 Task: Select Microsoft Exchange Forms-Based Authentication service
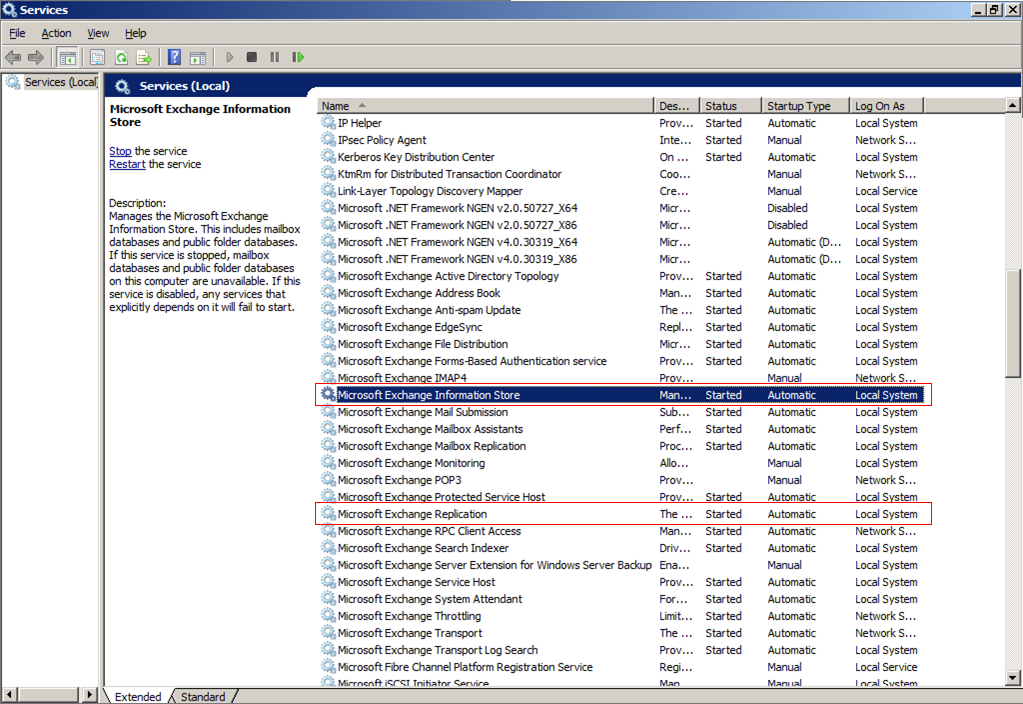[622, 361]
